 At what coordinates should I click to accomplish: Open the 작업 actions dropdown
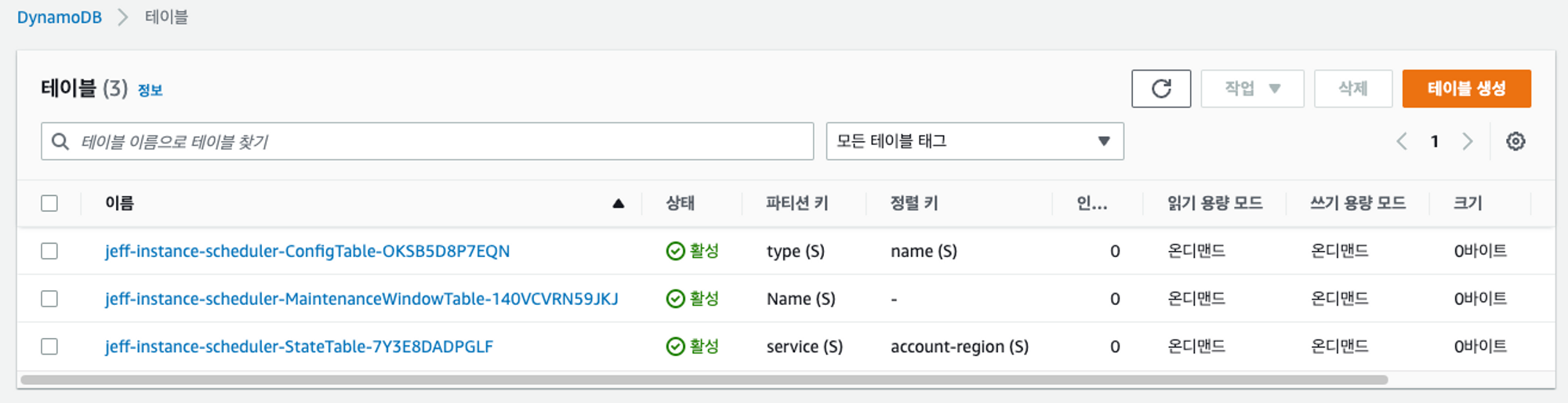coord(1252,89)
